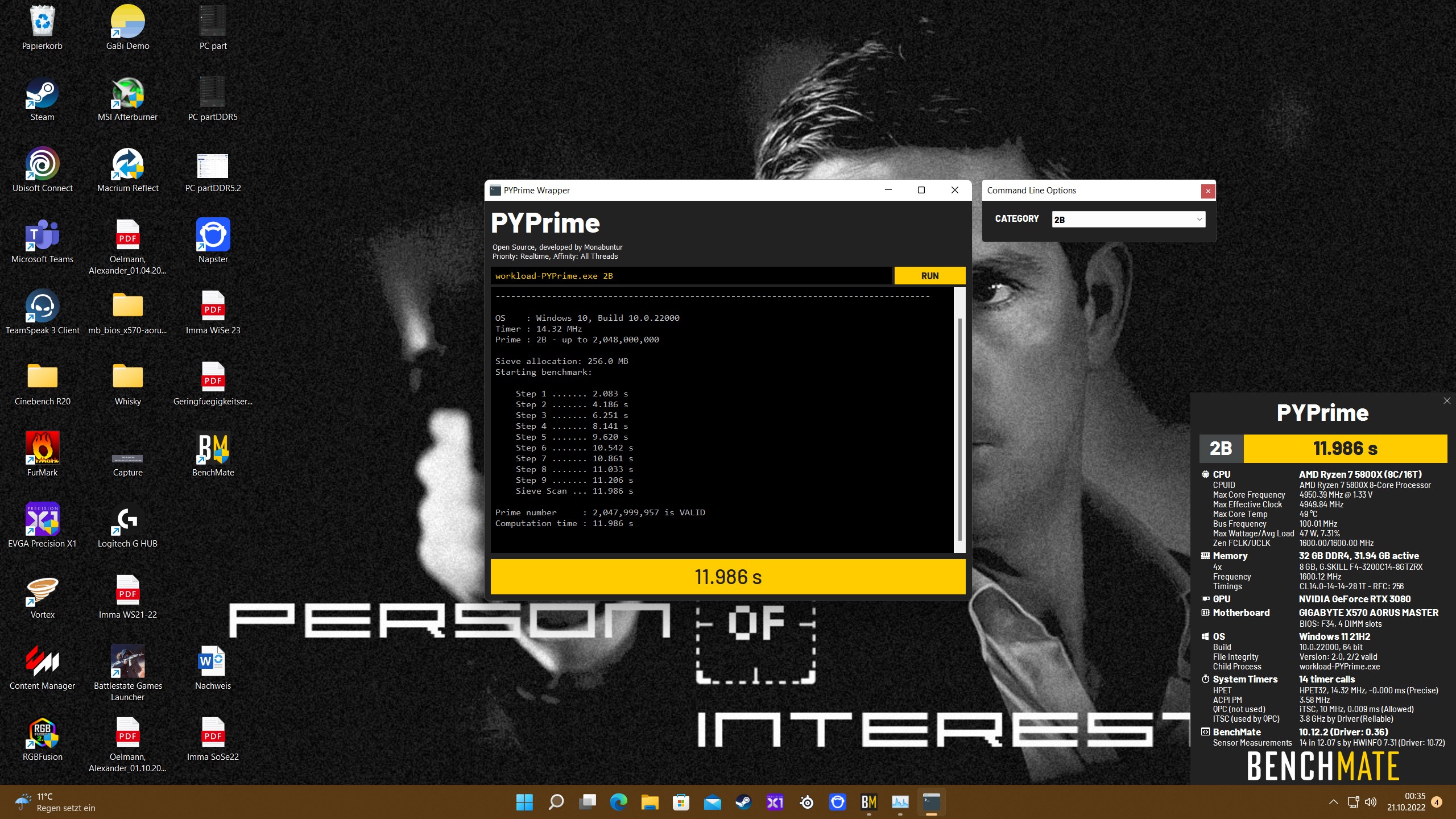The image size is (1456, 819).
Task: Show hidden tray icons chevron
Action: tap(1333, 802)
